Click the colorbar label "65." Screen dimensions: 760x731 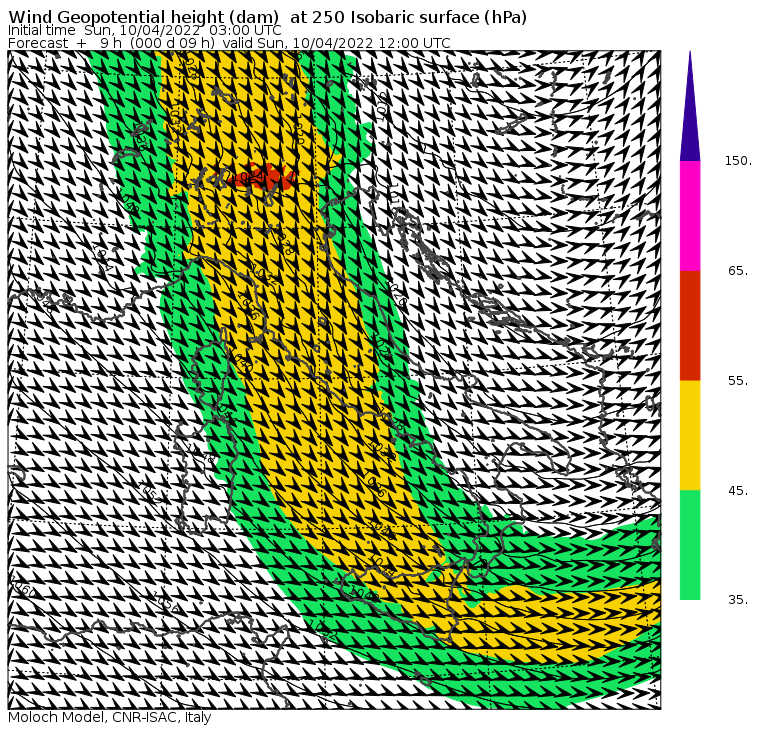coord(738,270)
